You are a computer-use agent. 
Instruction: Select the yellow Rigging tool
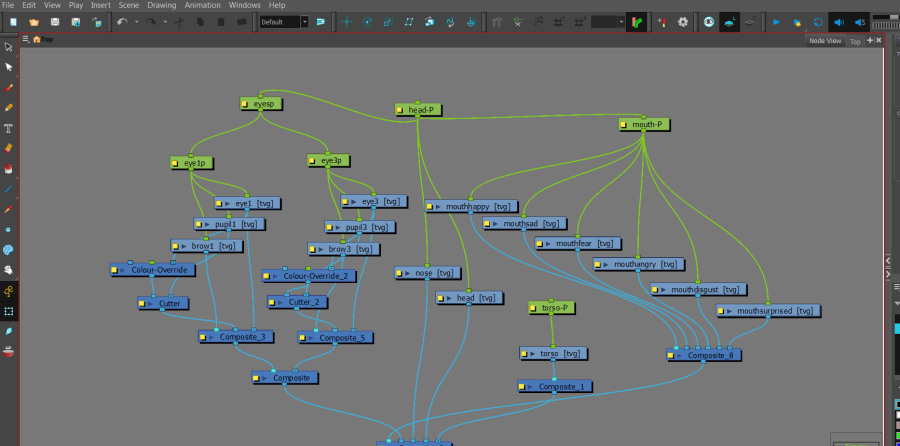tap(9, 291)
